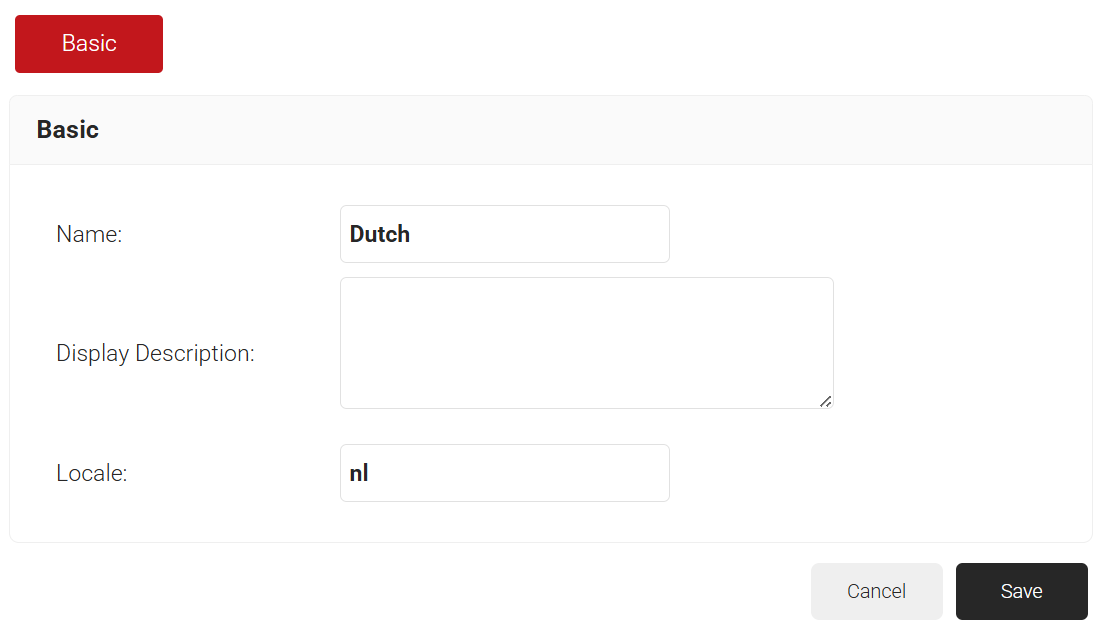
Task: Click the Basic section heading text
Action: (68, 129)
